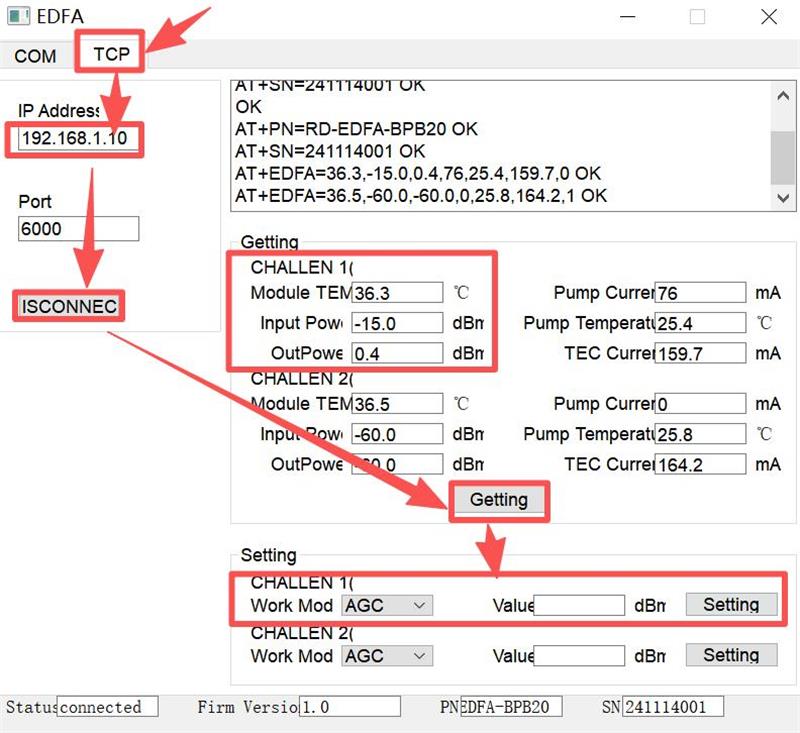Click Channel 2 TEC Current field
Image resolution: width=800 pixels, height=733 pixels.
point(699,464)
